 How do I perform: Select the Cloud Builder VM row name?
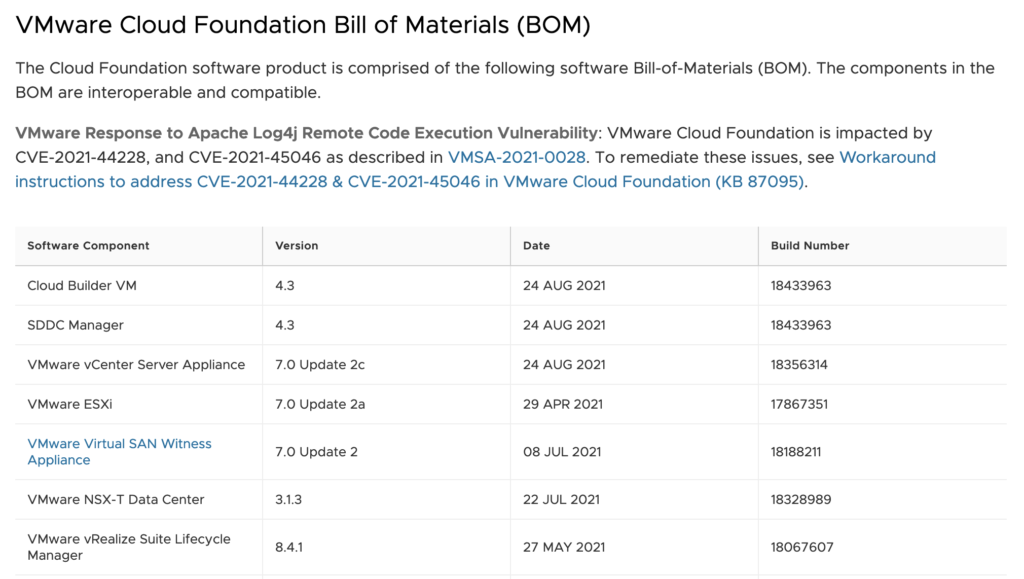(x=82, y=286)
